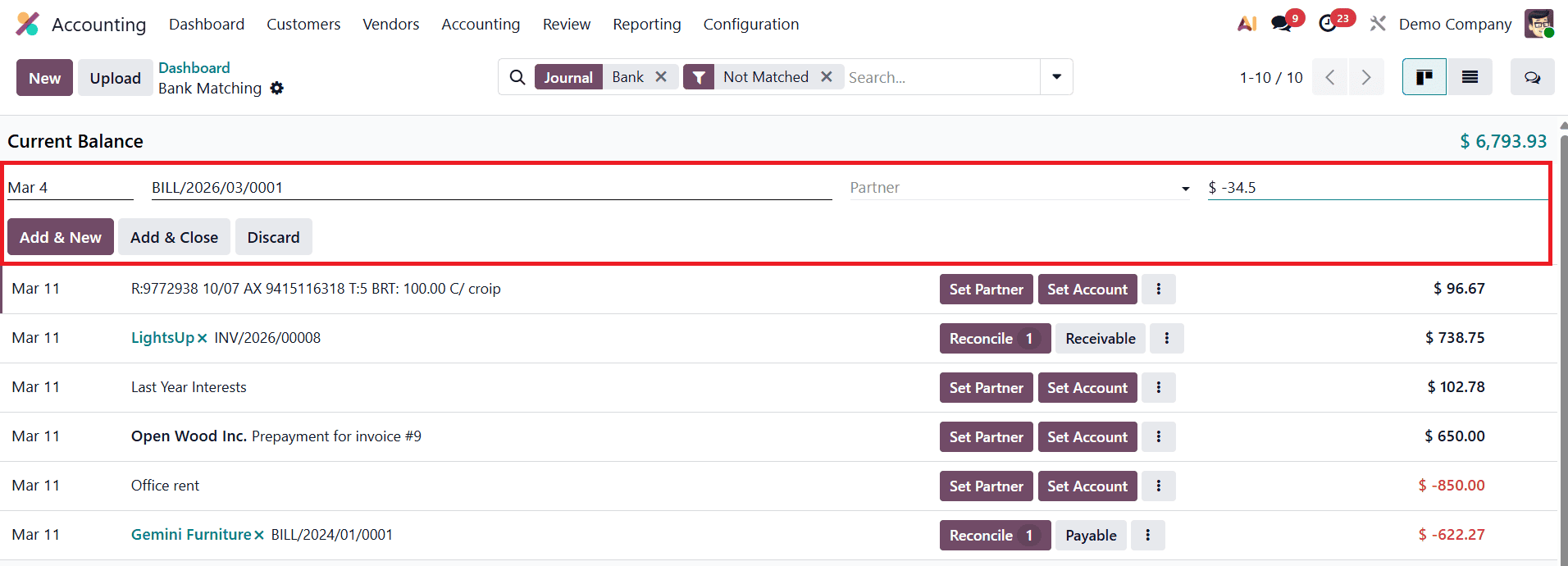The width and height of the screenshot is (1568, 566).
Task: Click the amount field showing -34.5
Action: click(x=1378, y=188)
